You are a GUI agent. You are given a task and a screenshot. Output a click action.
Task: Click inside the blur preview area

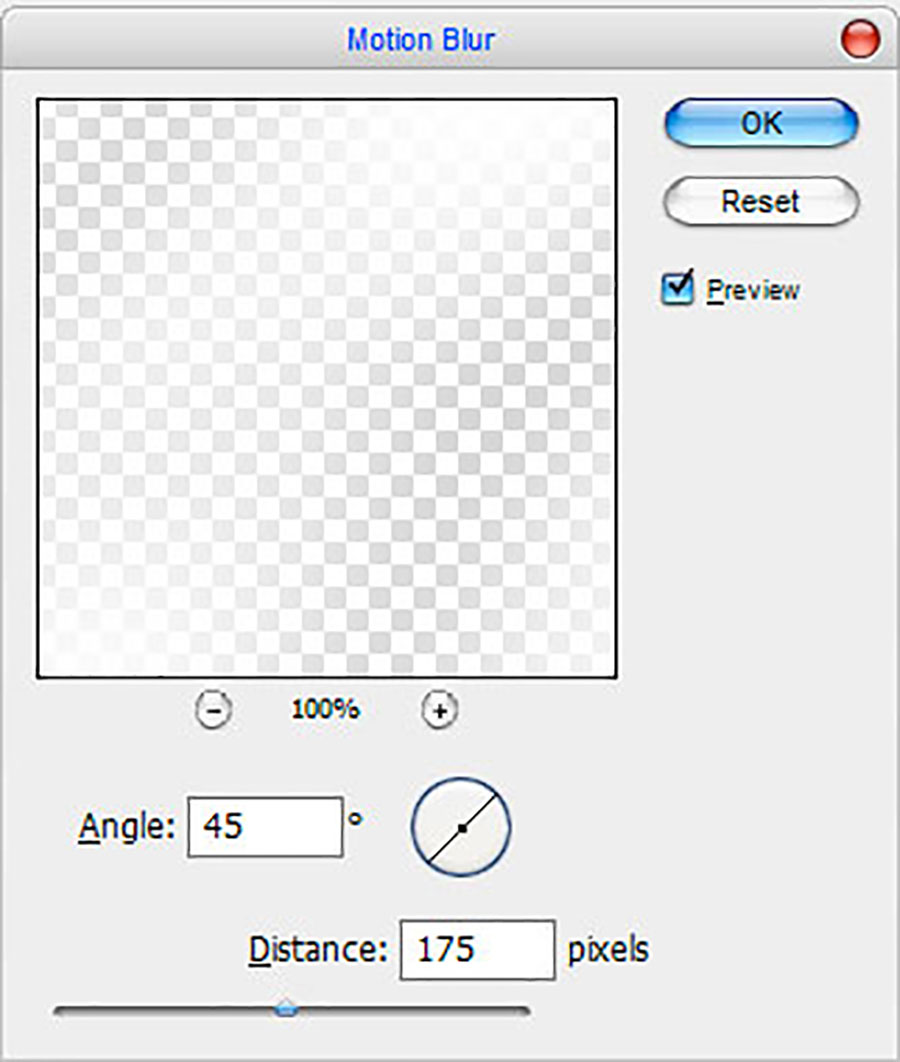326,388
